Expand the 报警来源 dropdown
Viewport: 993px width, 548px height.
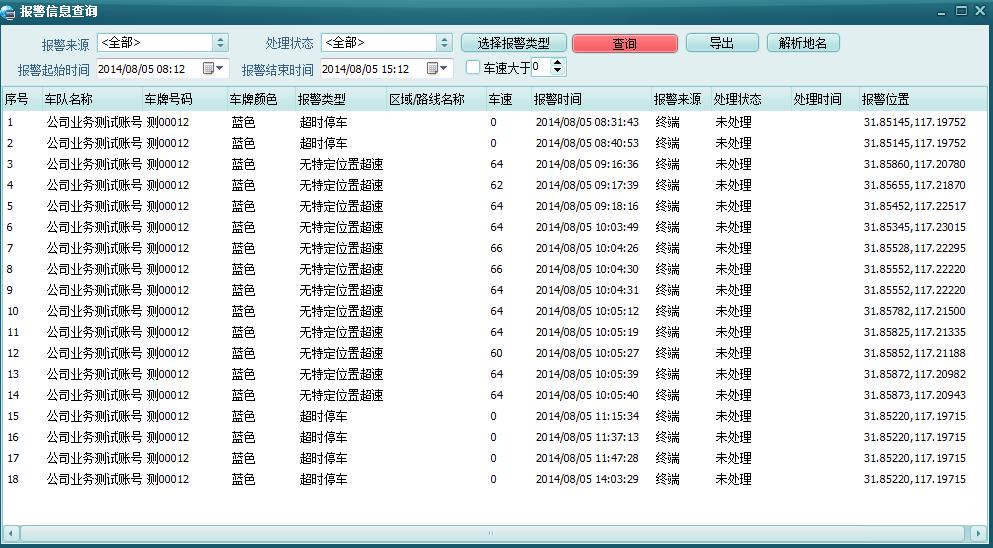(220, 43)
